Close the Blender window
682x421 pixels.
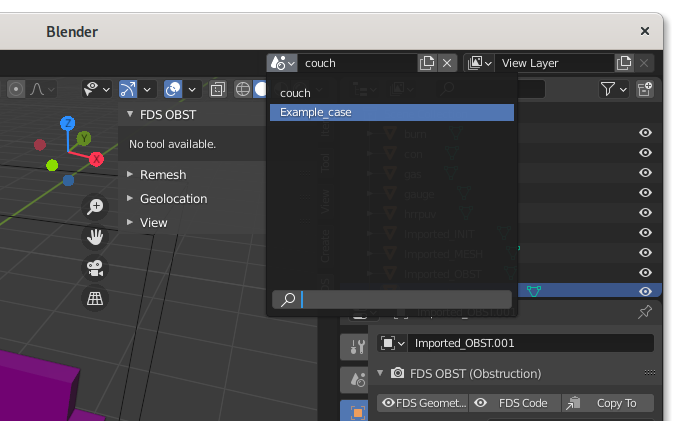[645, 31]
